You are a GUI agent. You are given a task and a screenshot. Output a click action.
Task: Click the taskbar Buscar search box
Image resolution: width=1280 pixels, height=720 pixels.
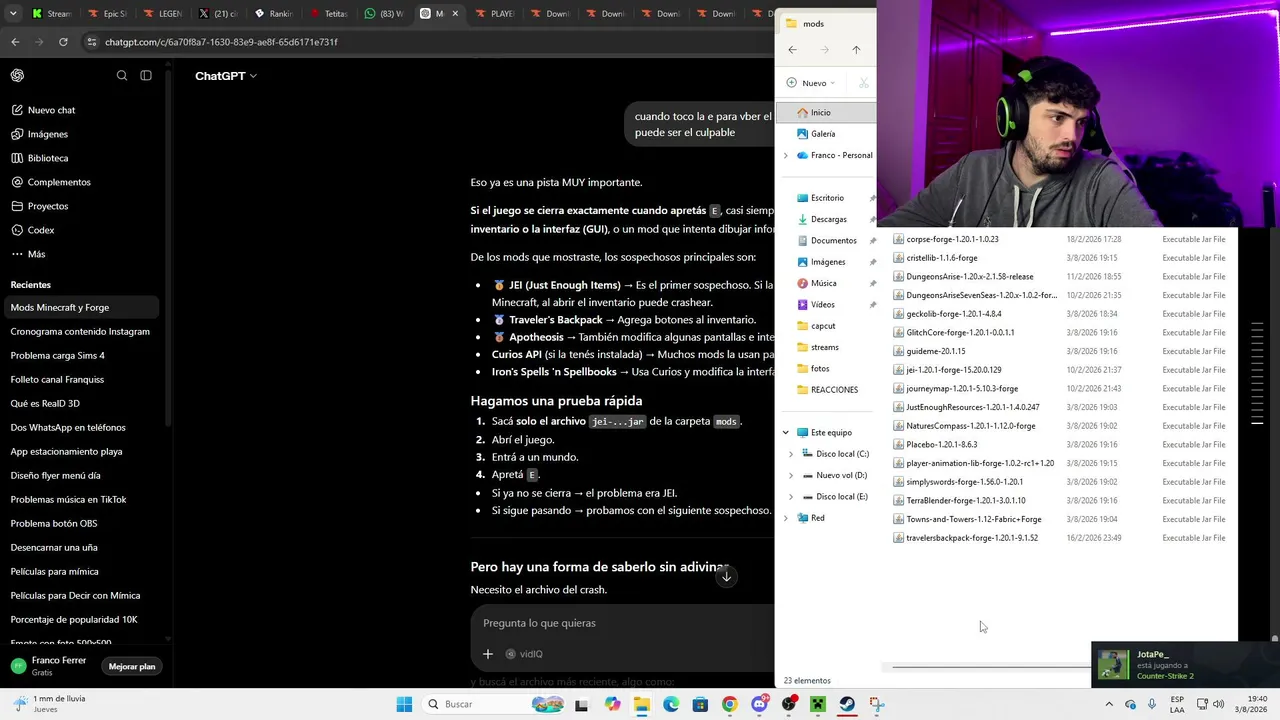click(x=494, y=704)
